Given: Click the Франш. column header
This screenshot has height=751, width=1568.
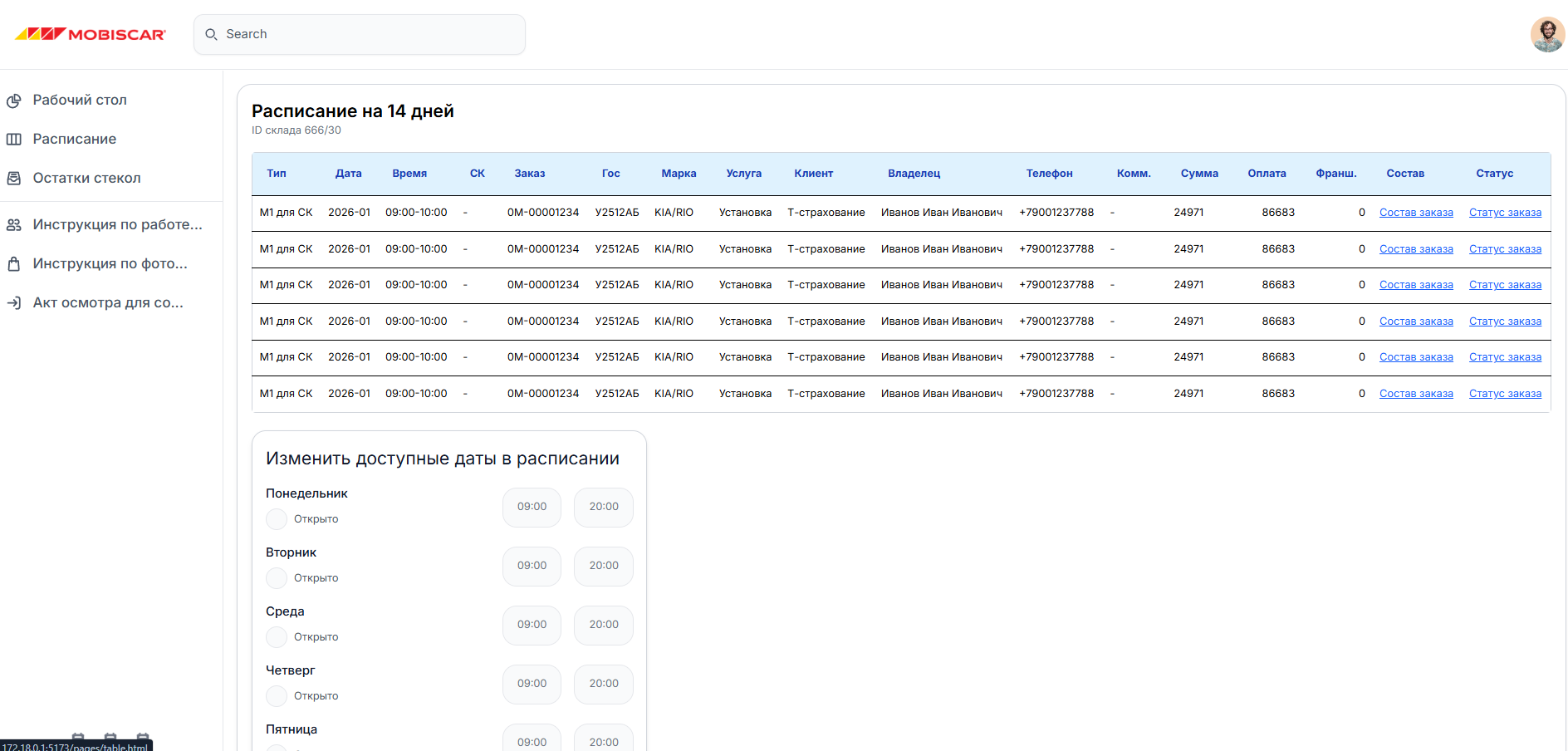Looking at the screenshot, I should point(1336,174).
